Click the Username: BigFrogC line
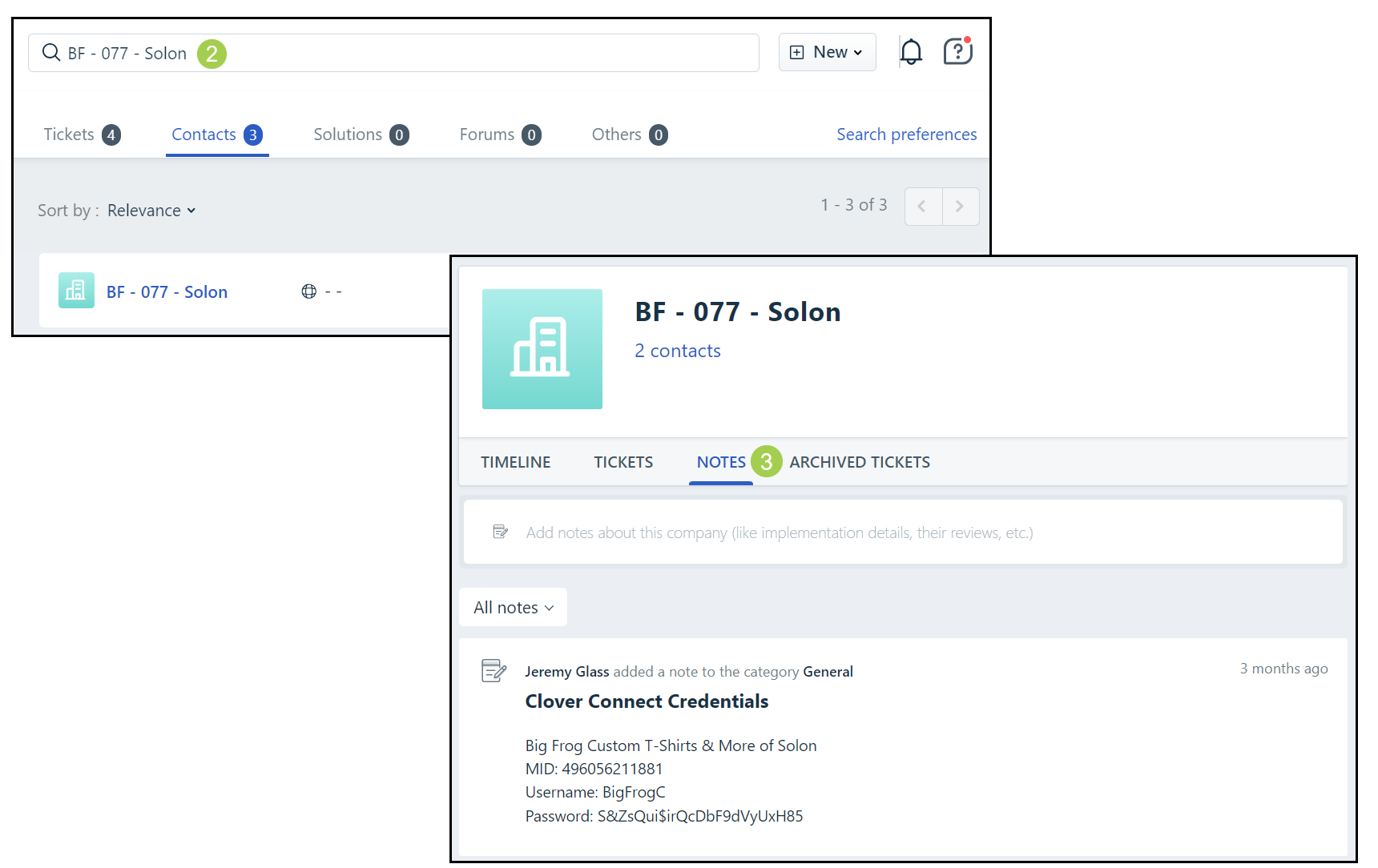1378x868 pixels. click(595, 792)
